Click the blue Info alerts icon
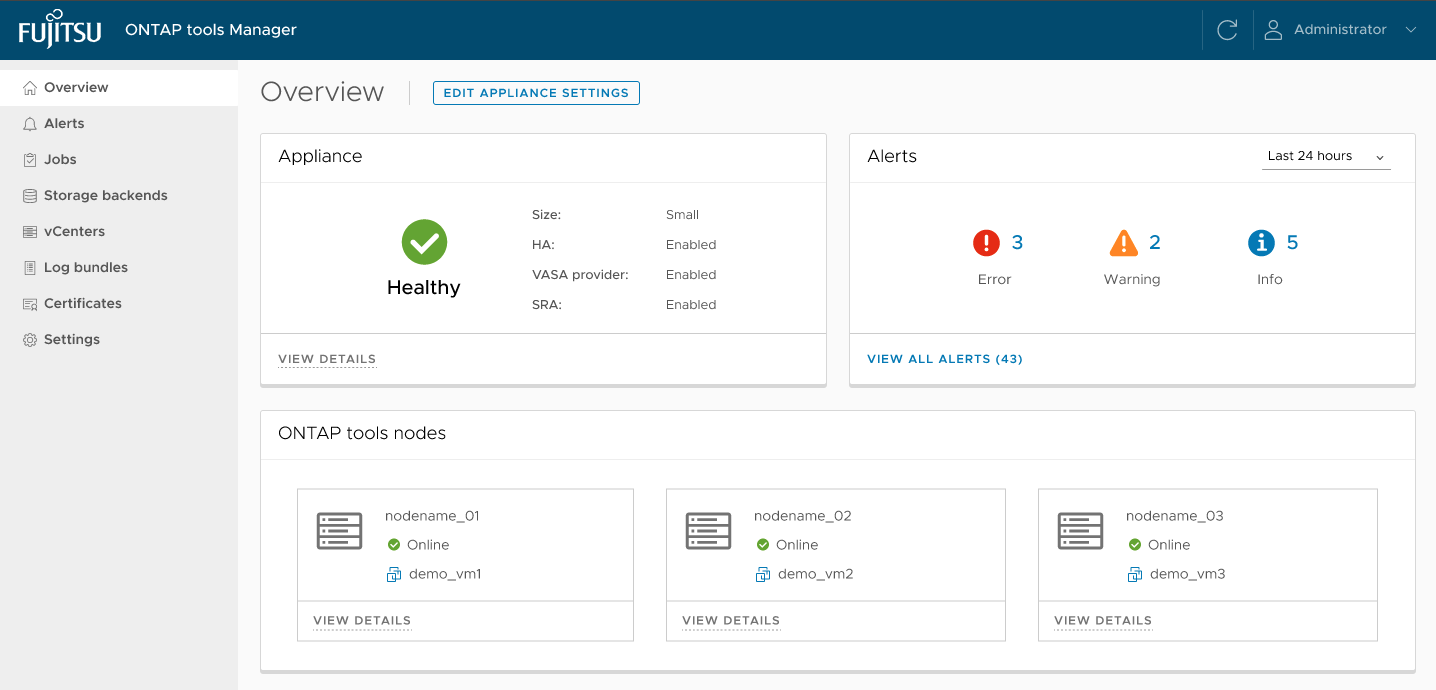 pos(1261,242)
